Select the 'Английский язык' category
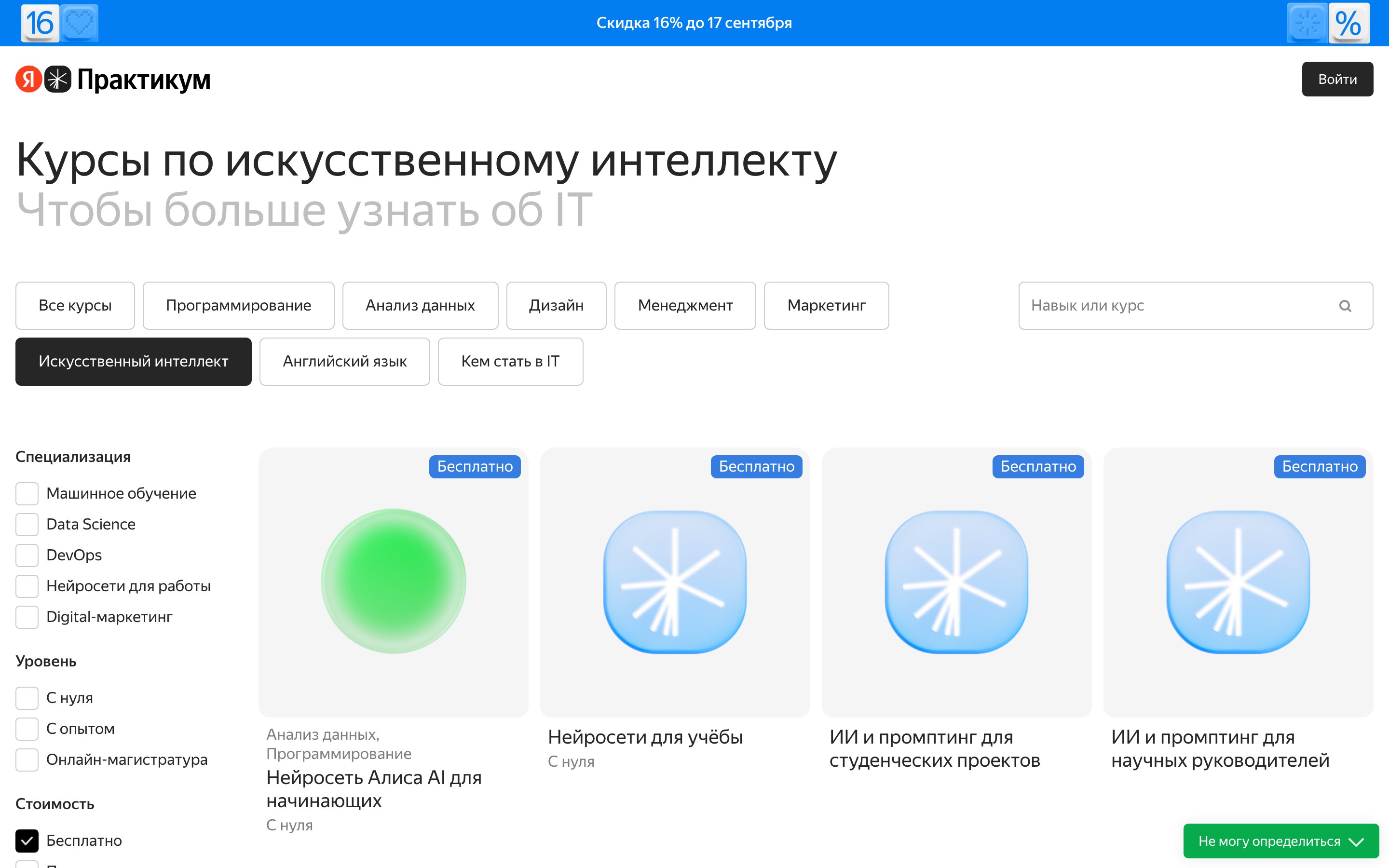The width and height of the screenshot is (1389, 868). (344, 362)
